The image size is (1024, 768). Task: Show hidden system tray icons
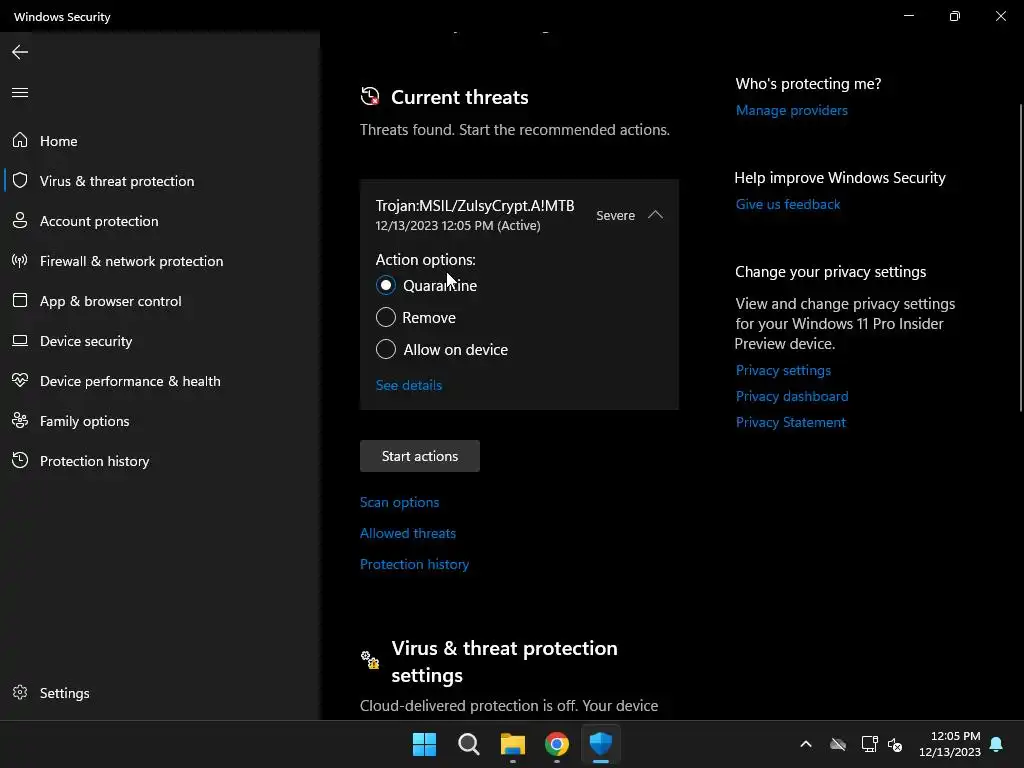806,744
